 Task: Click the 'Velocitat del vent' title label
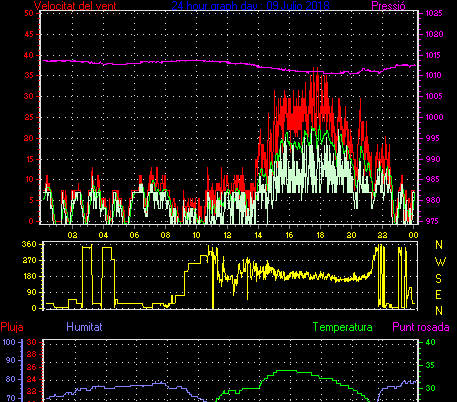75,6
